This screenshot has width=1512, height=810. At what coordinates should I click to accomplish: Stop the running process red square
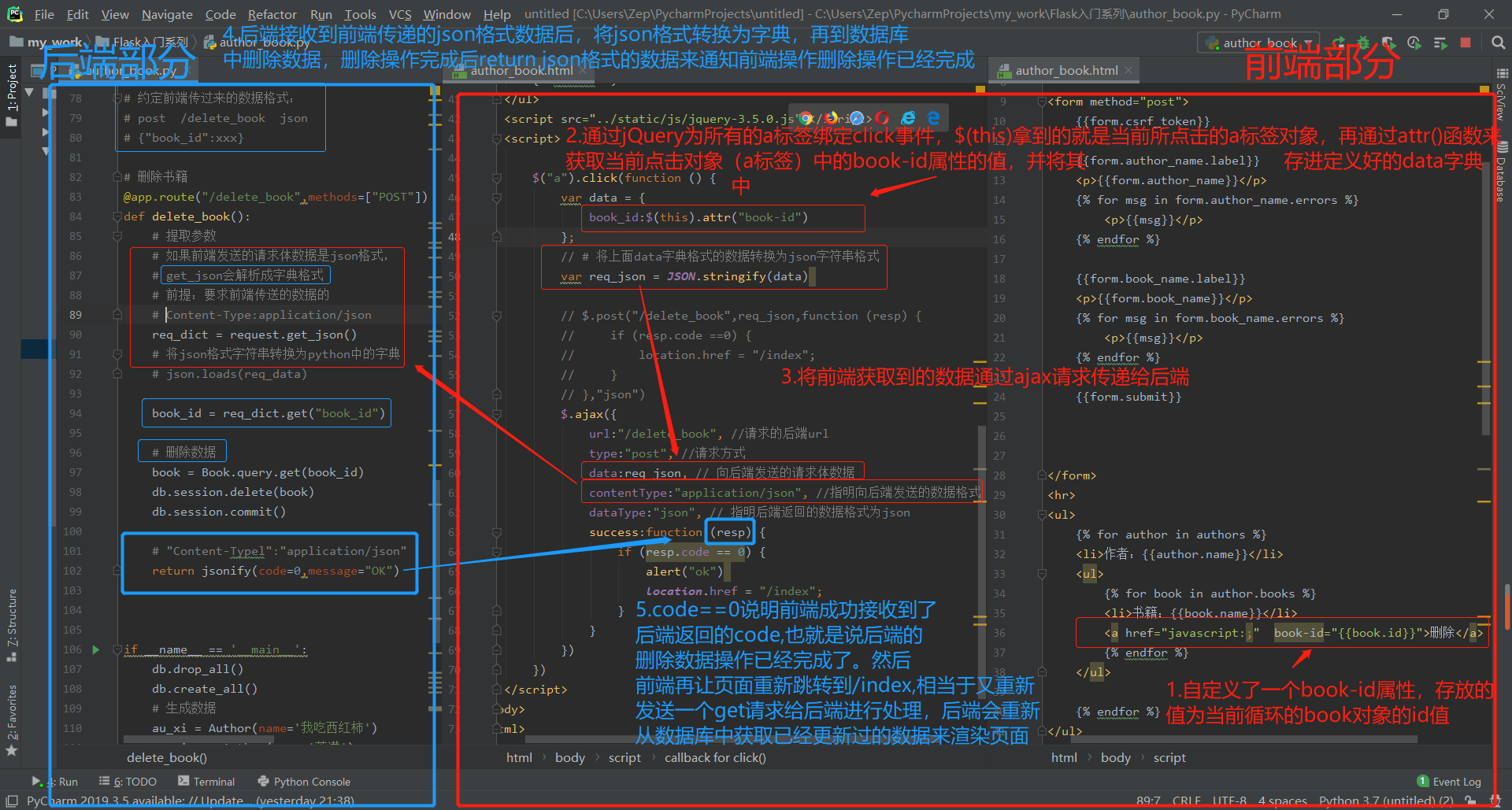click(x=1466, y=43)
